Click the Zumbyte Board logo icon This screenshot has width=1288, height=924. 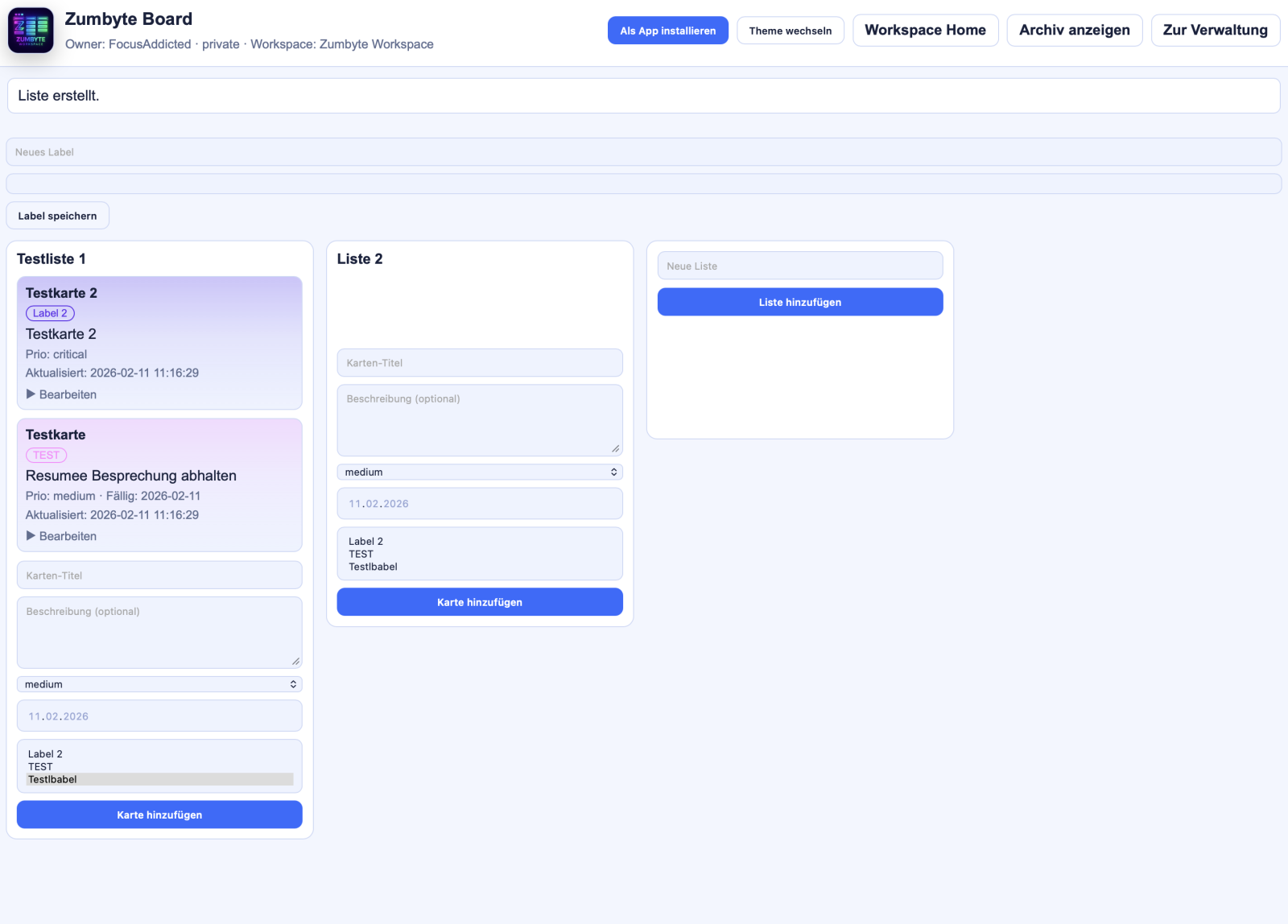pyautogui.click(x=30, y=30)
